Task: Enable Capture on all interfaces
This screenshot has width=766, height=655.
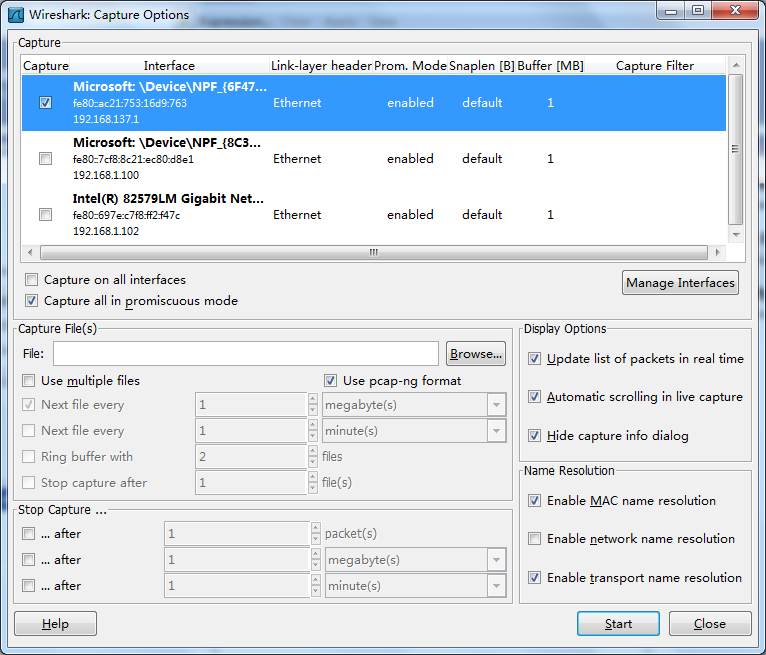Action: [32, 280]
